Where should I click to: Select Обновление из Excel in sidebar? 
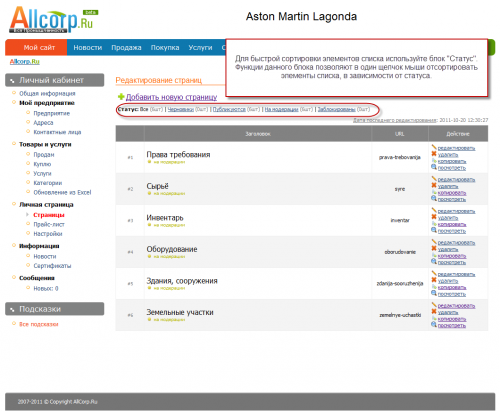tap(62, 192)
